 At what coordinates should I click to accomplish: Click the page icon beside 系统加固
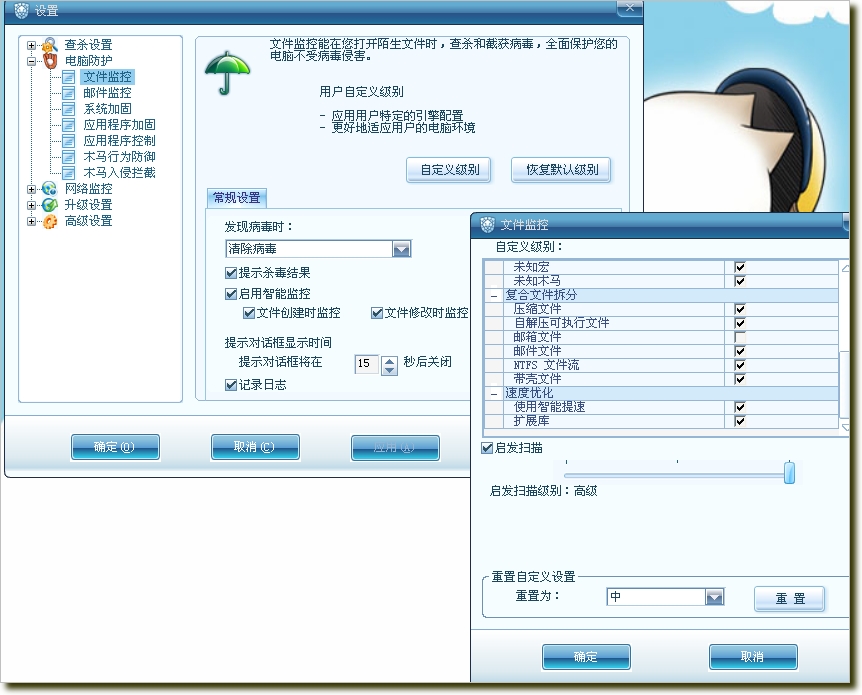[x=69, y=109]
